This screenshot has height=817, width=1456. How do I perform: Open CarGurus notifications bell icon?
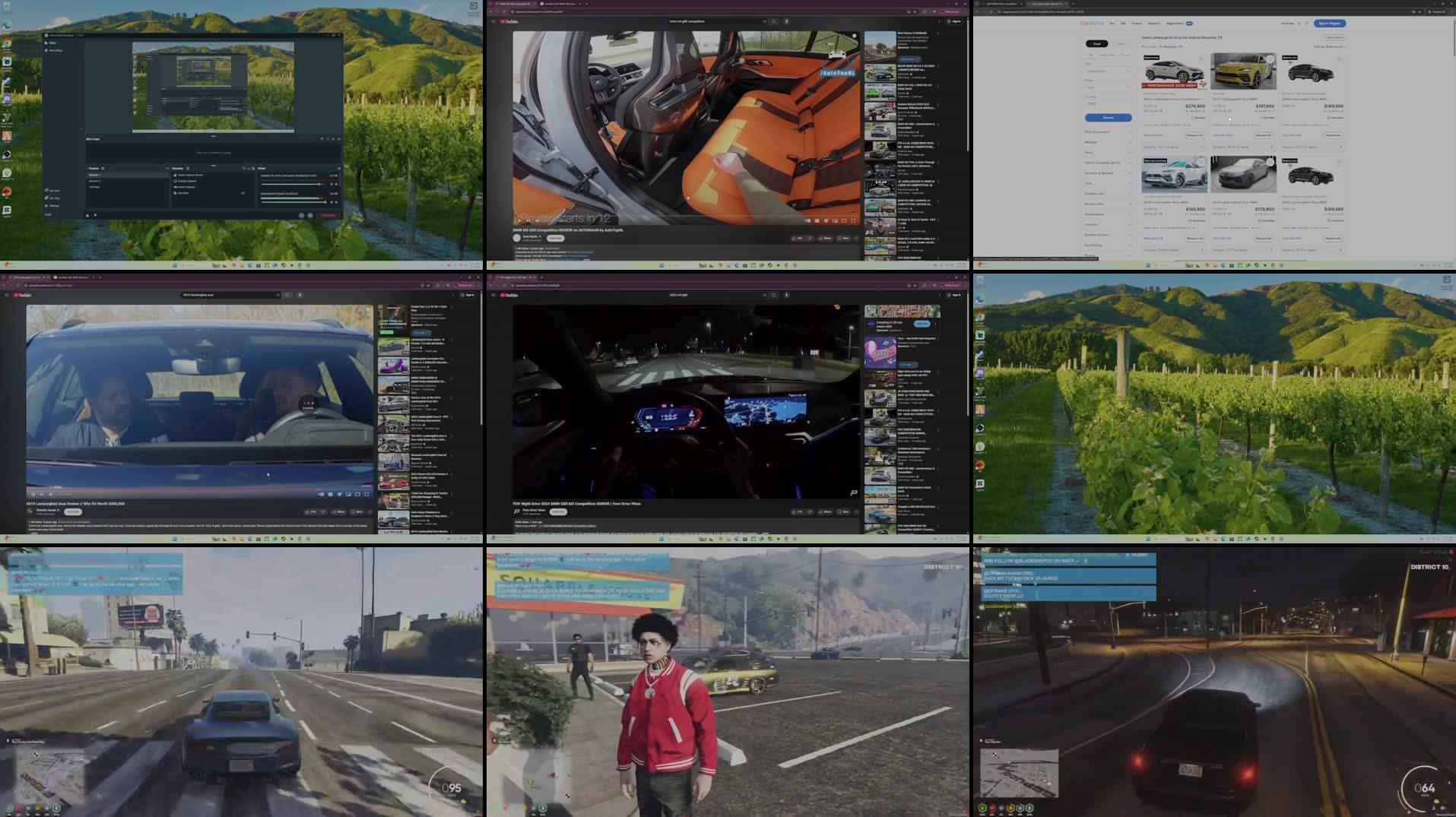[x=1299, y=24]
